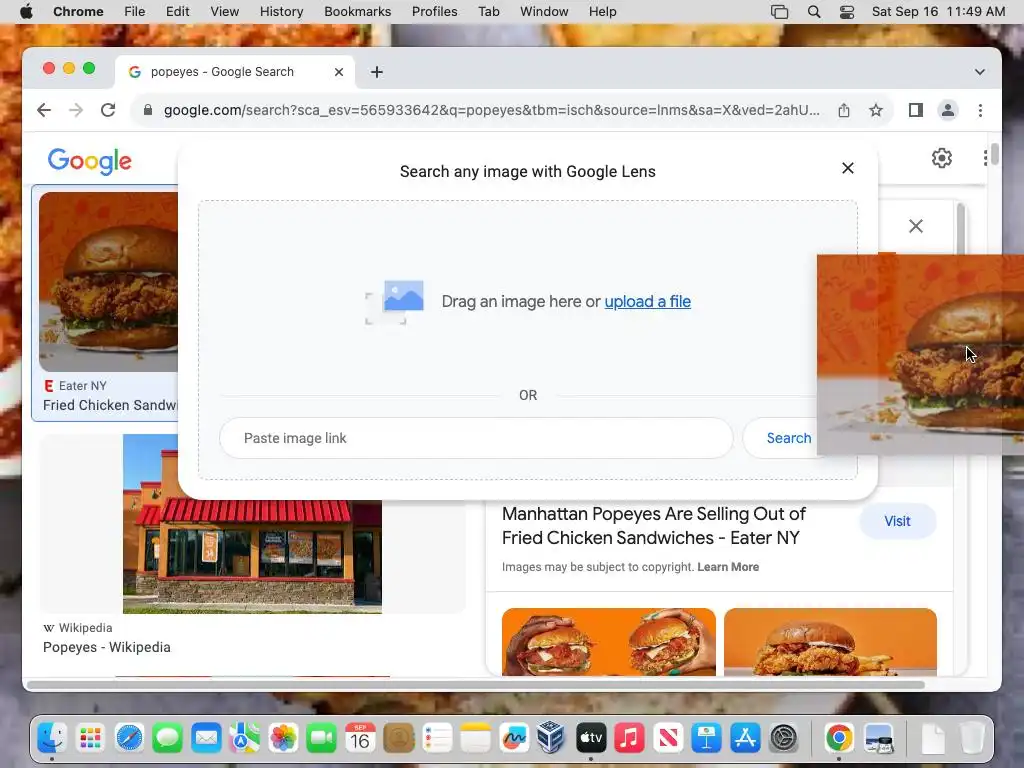Open the File menu
This screenshot has width=1024, height=768.
click(x=135, y=12)
